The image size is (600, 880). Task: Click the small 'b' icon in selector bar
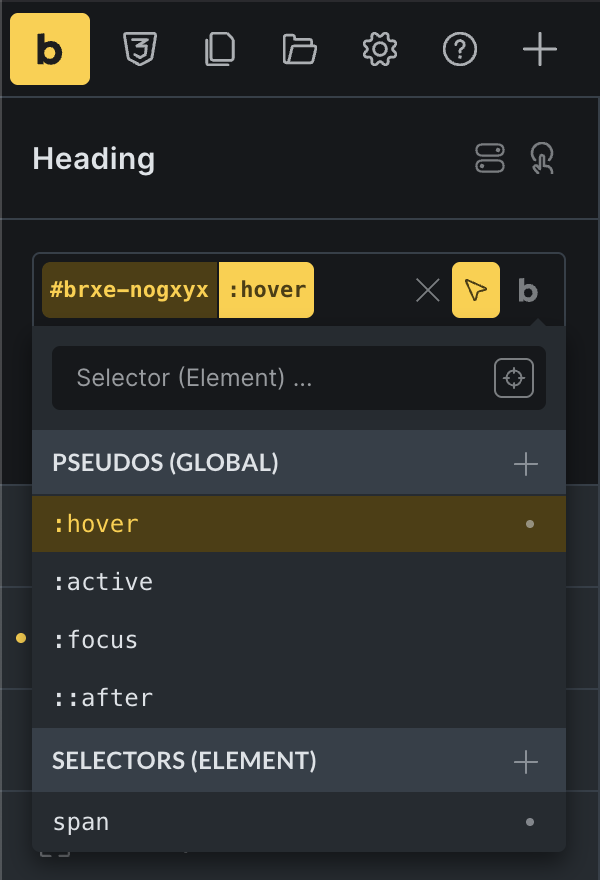click(528, 291)
